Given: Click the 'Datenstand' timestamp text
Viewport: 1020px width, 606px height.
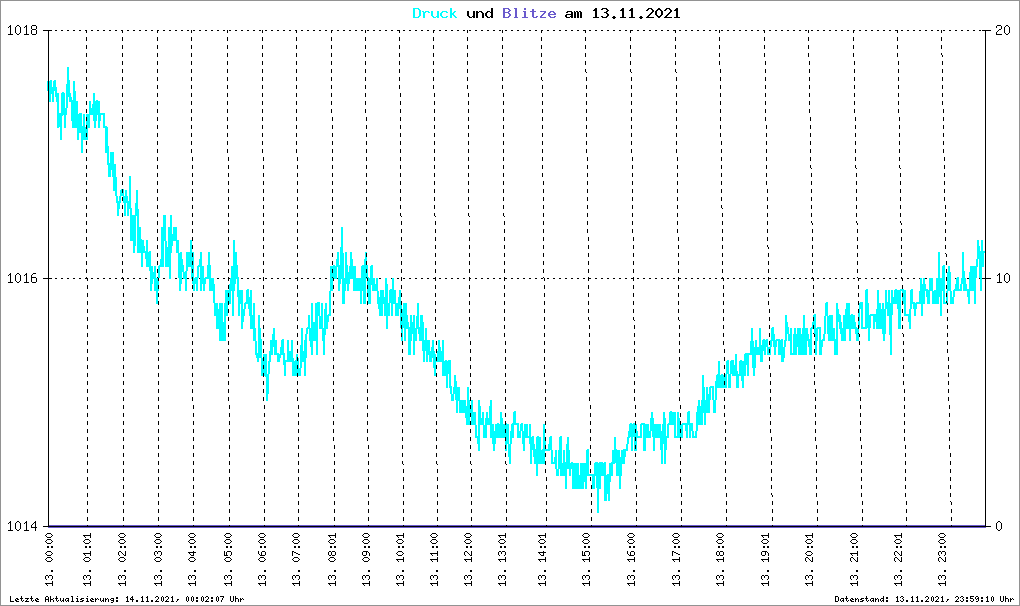Looking at the screenshot, I should (924, 599).
